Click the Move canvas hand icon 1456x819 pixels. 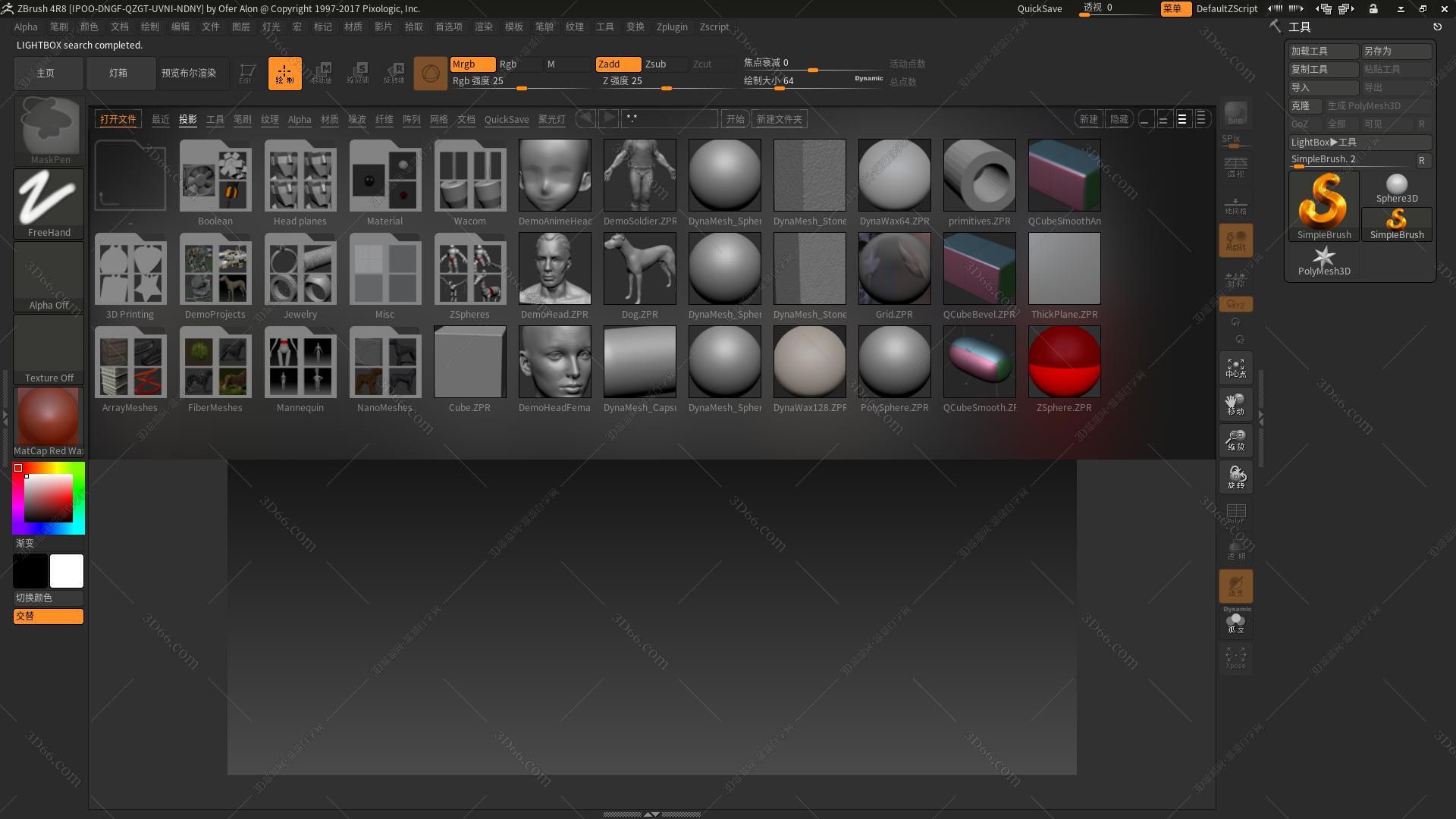pos(1235,404)
